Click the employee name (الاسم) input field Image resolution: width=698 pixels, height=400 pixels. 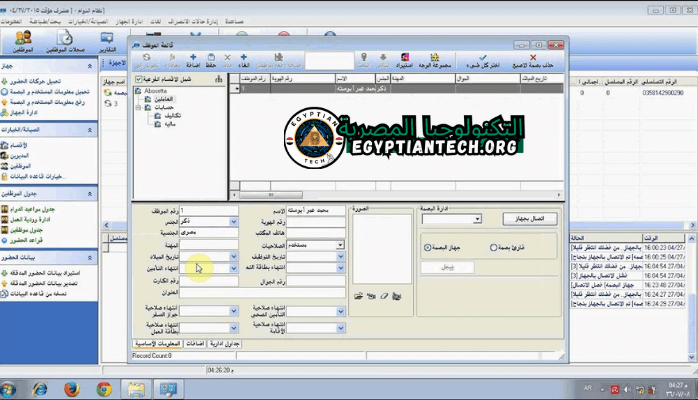point(316,210)
